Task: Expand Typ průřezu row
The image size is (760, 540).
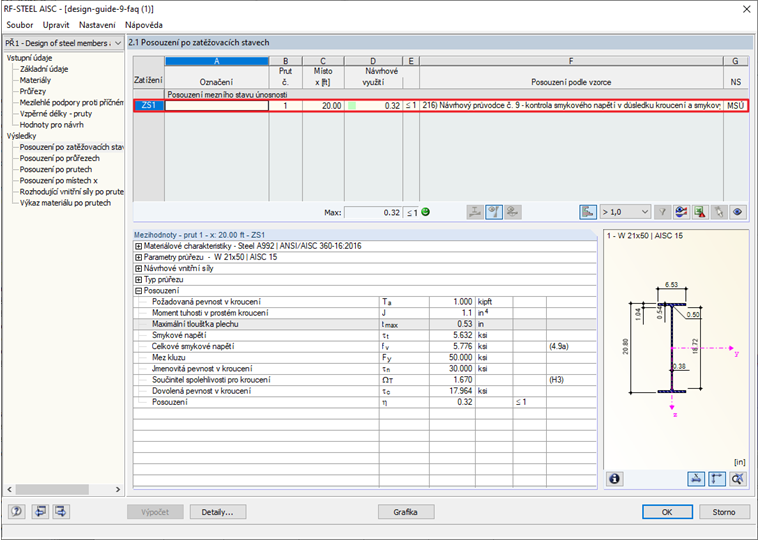Action: pyautogui.click(x=139, y=279)
